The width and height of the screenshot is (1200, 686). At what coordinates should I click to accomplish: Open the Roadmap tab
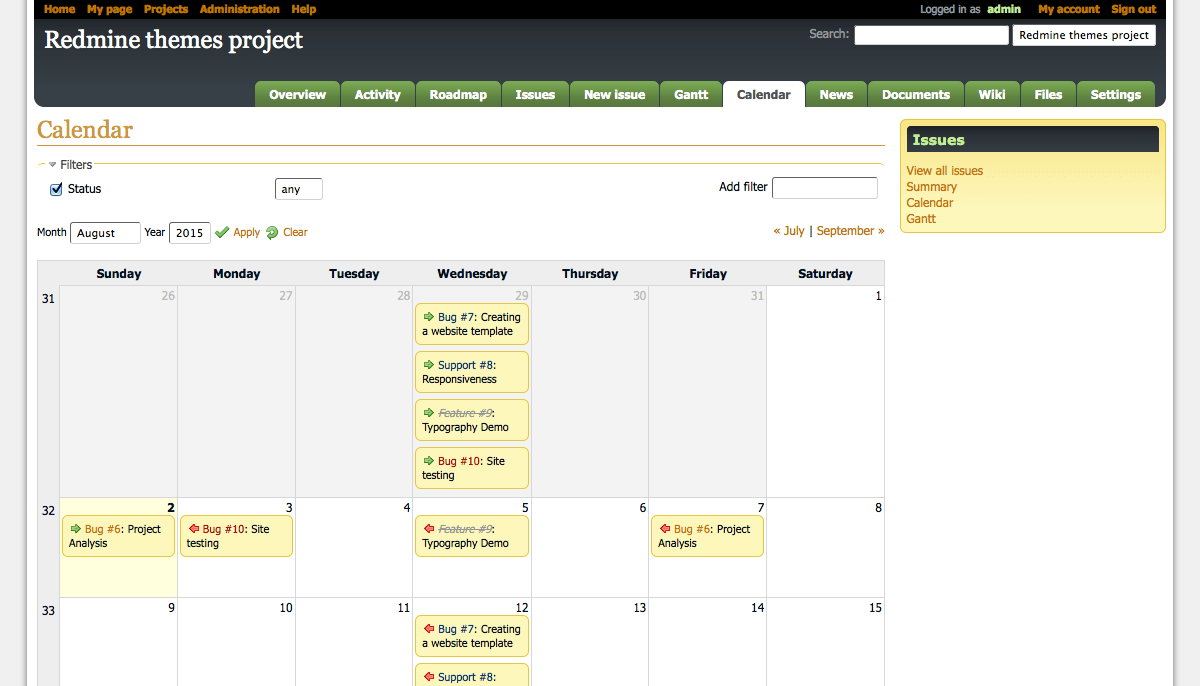[458, 95]
